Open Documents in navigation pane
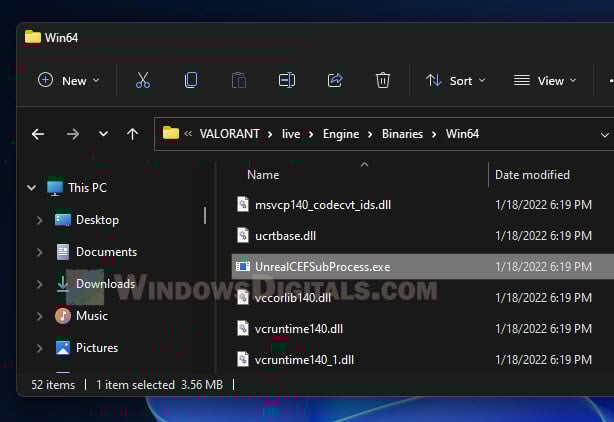Image resolution: width=614 pixels, height=422 pixels. [107, 252]
